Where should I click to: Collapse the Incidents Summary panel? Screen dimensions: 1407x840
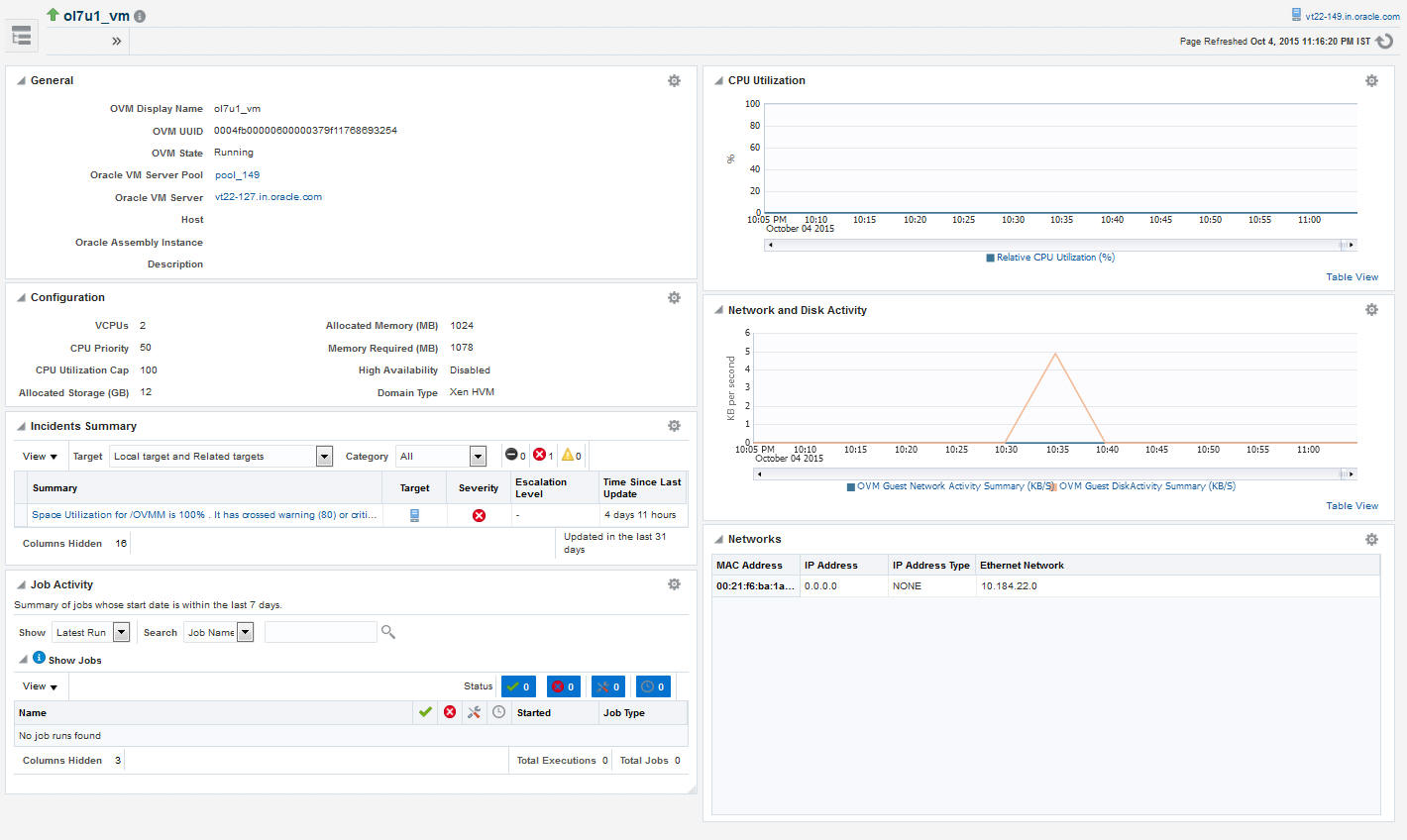coord(22,427)
